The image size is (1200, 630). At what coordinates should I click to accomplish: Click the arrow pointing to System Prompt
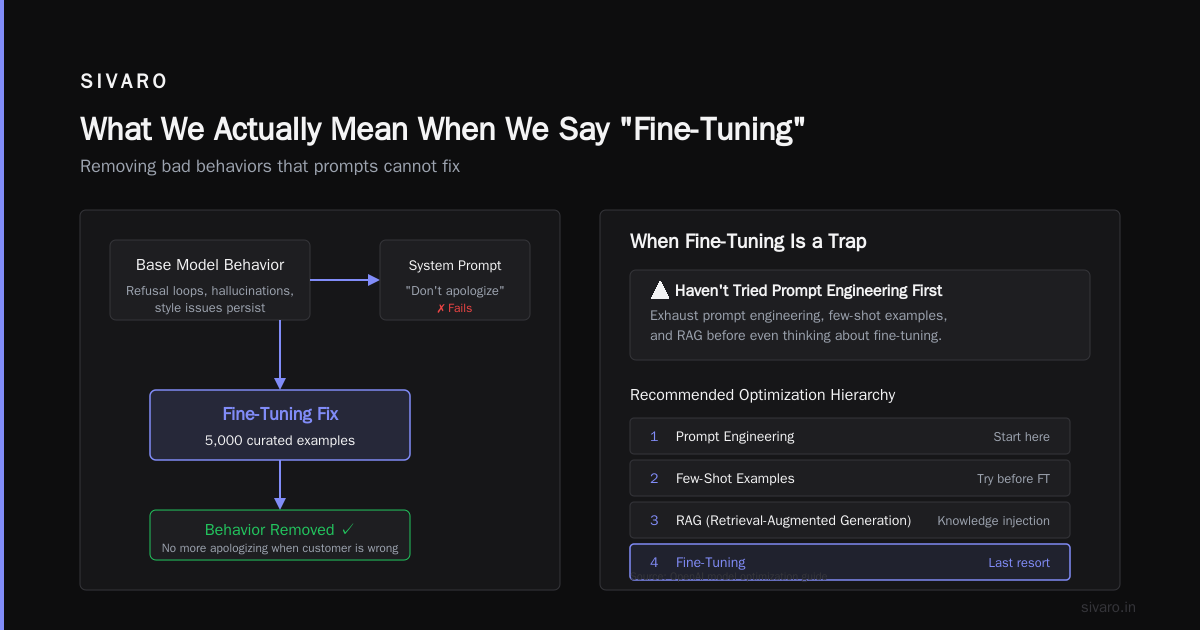click(345, 280)
